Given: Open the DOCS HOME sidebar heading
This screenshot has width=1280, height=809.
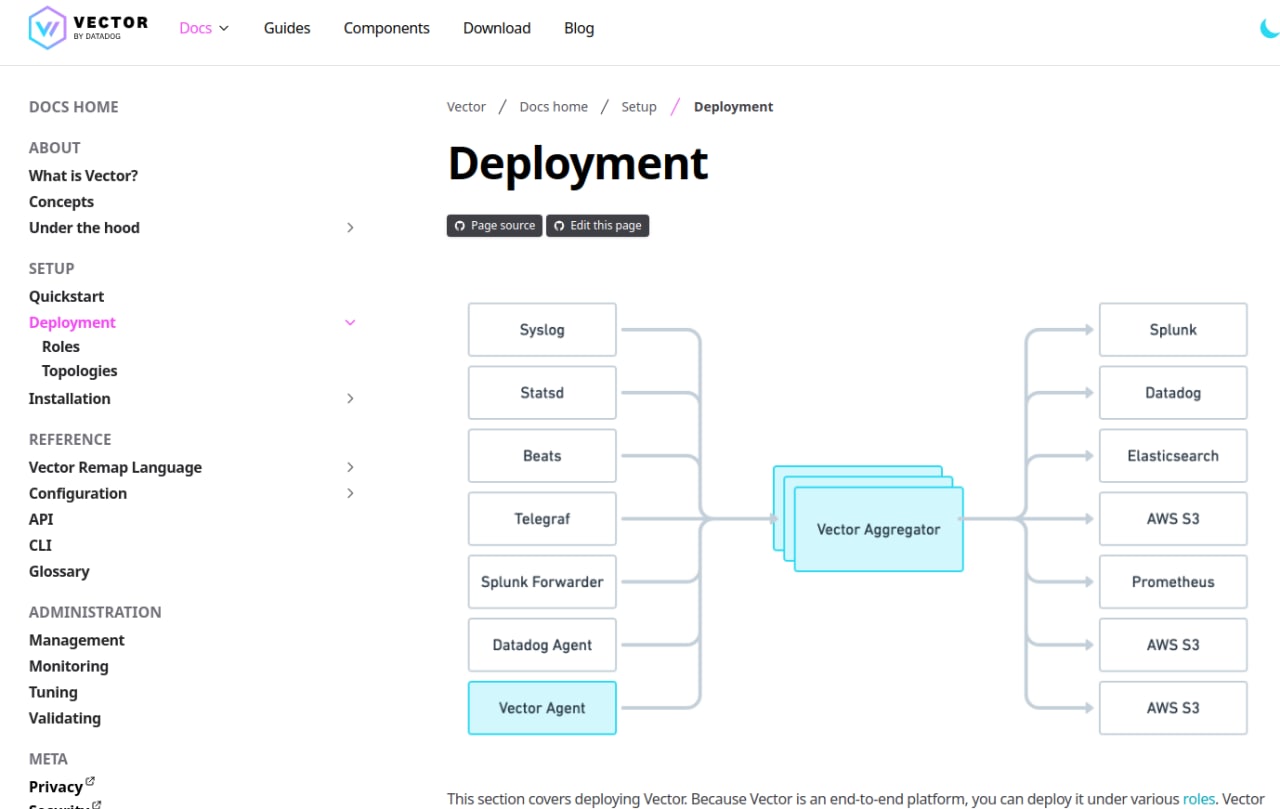Looking at the screenshot, I should pyautogui.click(x=73, y=107).
